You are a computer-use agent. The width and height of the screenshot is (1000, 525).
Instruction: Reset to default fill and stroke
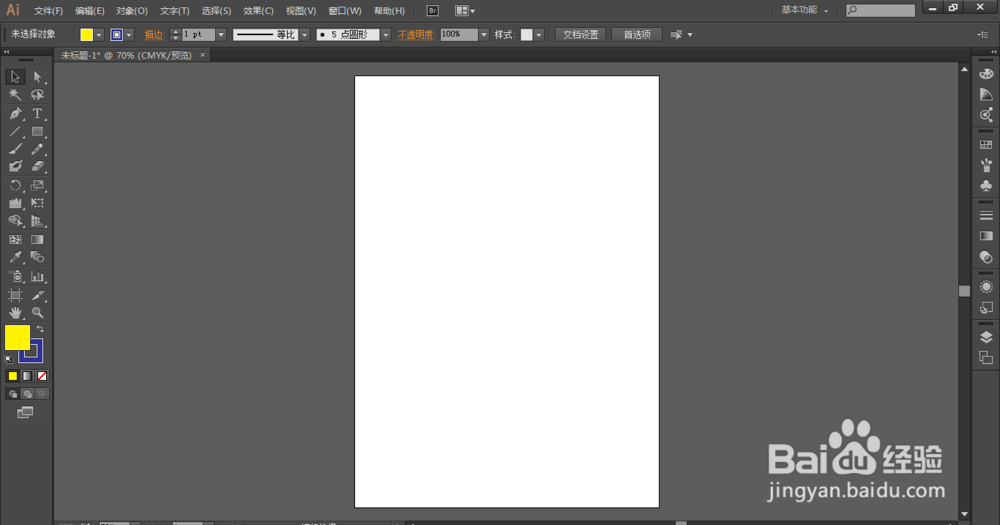9,359
